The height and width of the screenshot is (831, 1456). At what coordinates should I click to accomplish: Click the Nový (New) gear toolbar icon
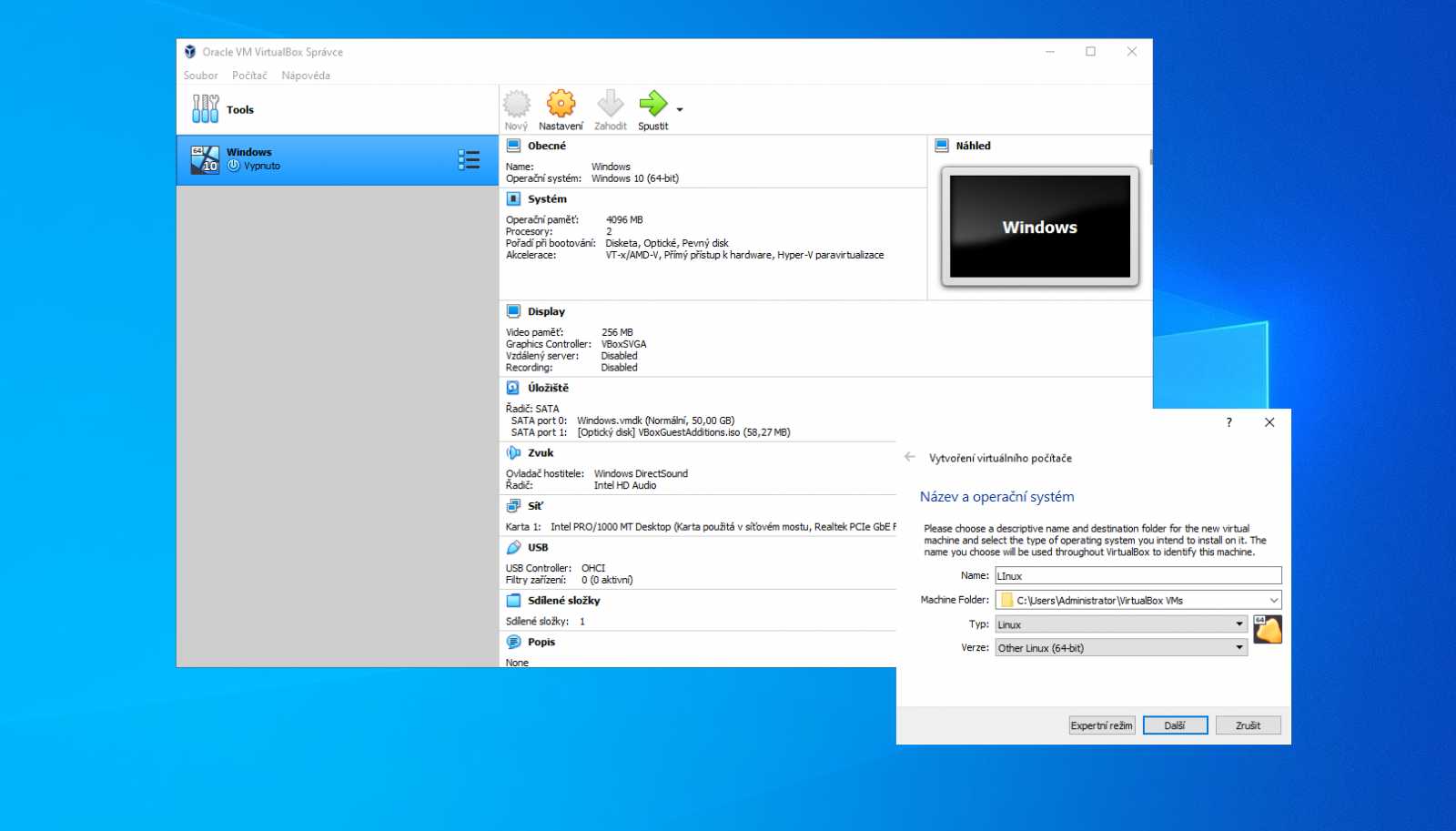coord(516,104)
